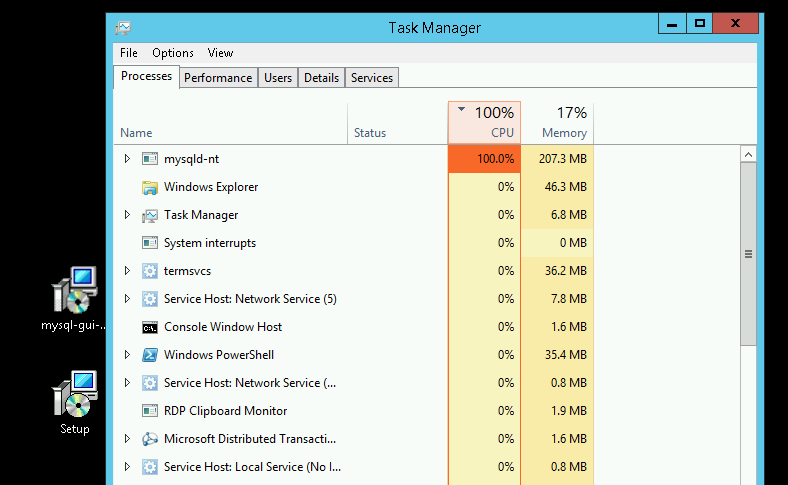Click the 36.2 MB memory value for termsvcs
The image size is (788, 485).
click(565, 271)
